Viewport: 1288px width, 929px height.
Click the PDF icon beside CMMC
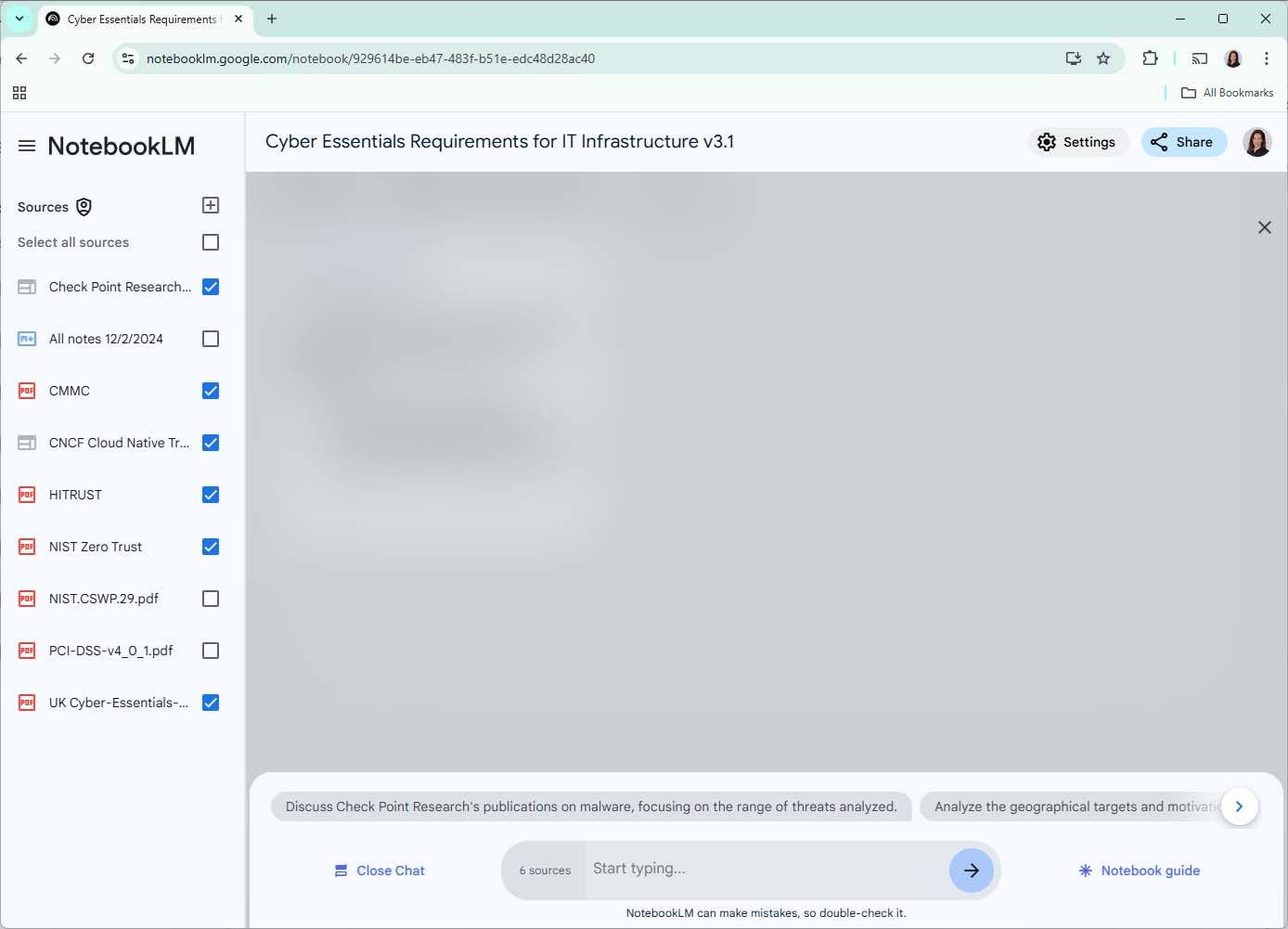(x=26, y=391)
